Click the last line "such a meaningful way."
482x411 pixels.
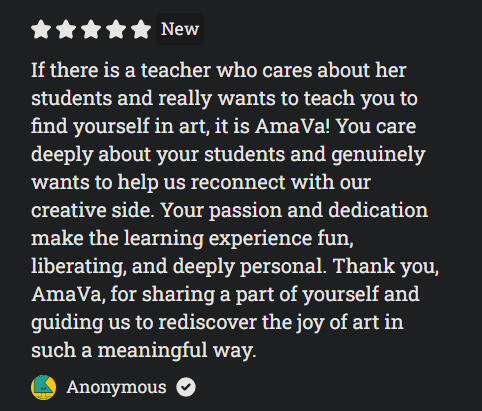144,351
